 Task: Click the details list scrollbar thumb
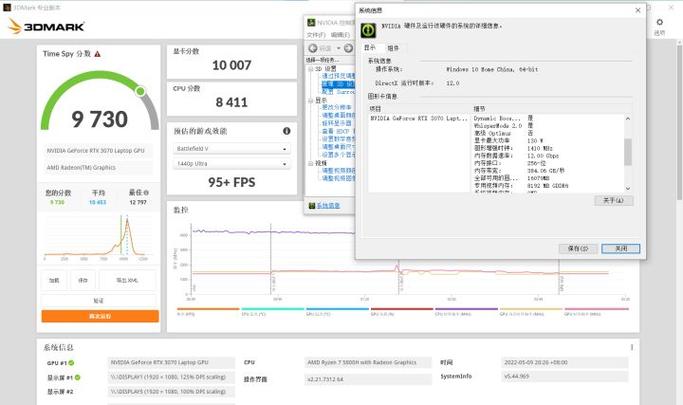(x=628, y=152)
